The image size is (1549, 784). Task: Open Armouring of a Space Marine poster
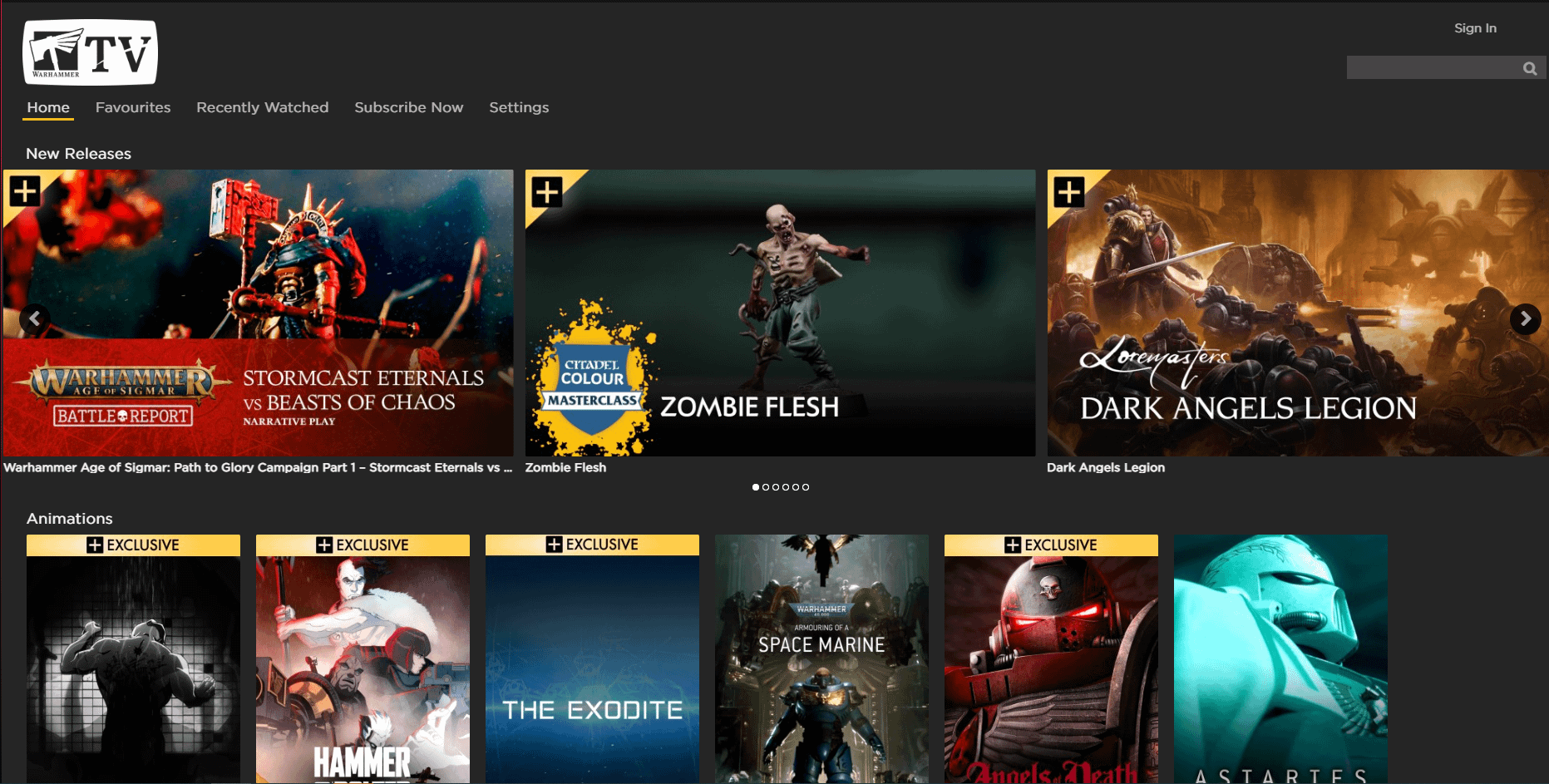coord(821,659)
